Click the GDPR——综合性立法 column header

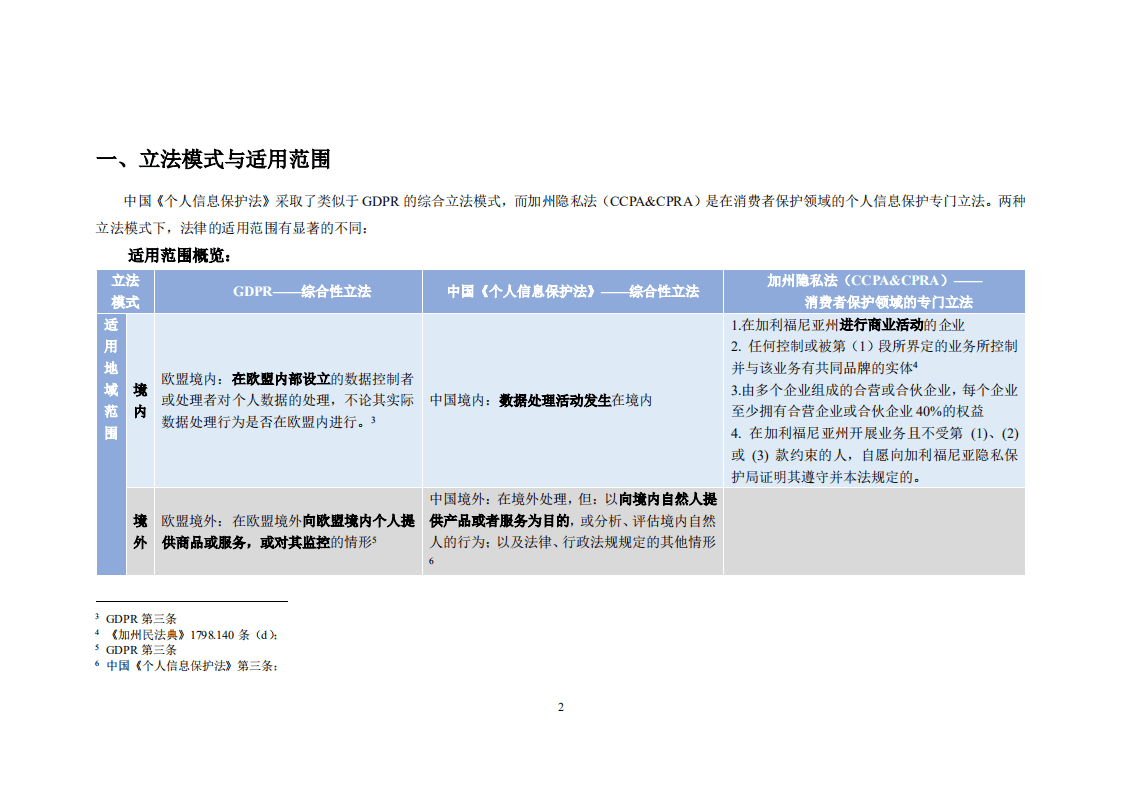[303, 293]
